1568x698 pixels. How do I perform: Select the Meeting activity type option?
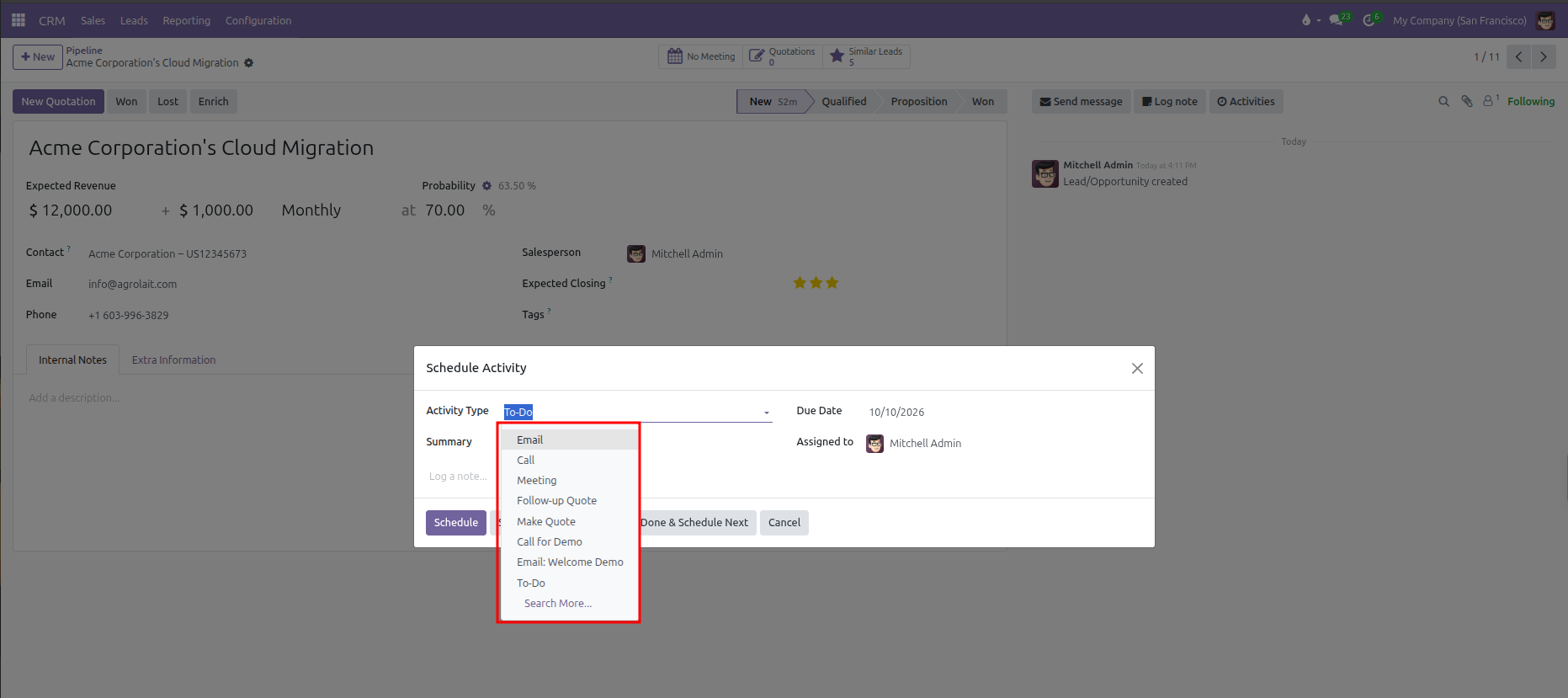click(569, 481)
